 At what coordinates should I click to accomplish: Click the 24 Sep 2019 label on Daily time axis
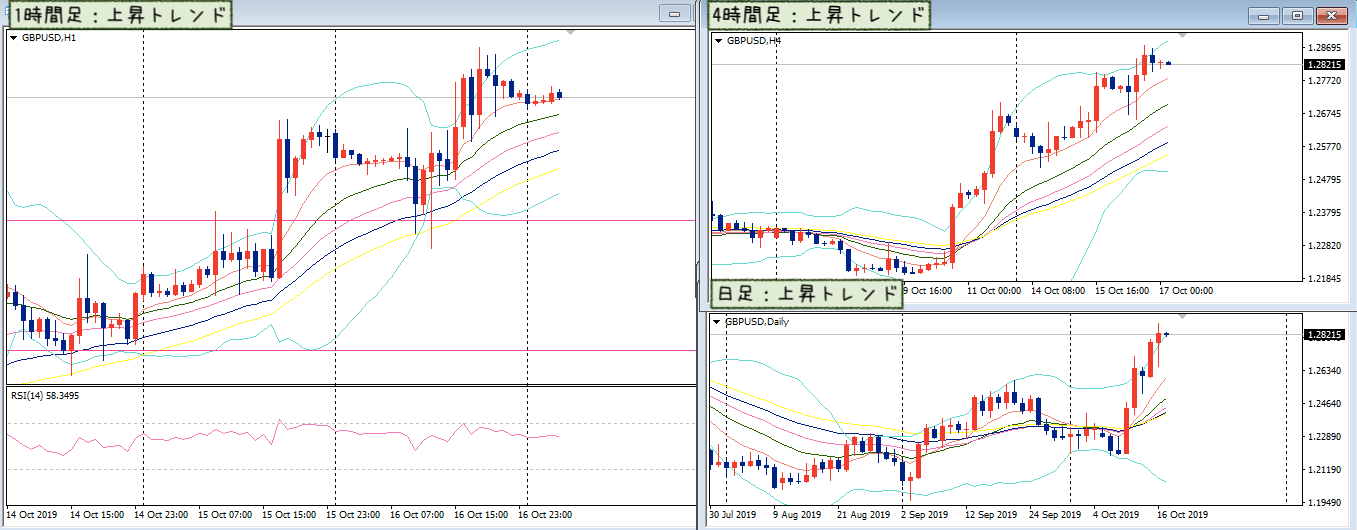[x=1055, y=515]
